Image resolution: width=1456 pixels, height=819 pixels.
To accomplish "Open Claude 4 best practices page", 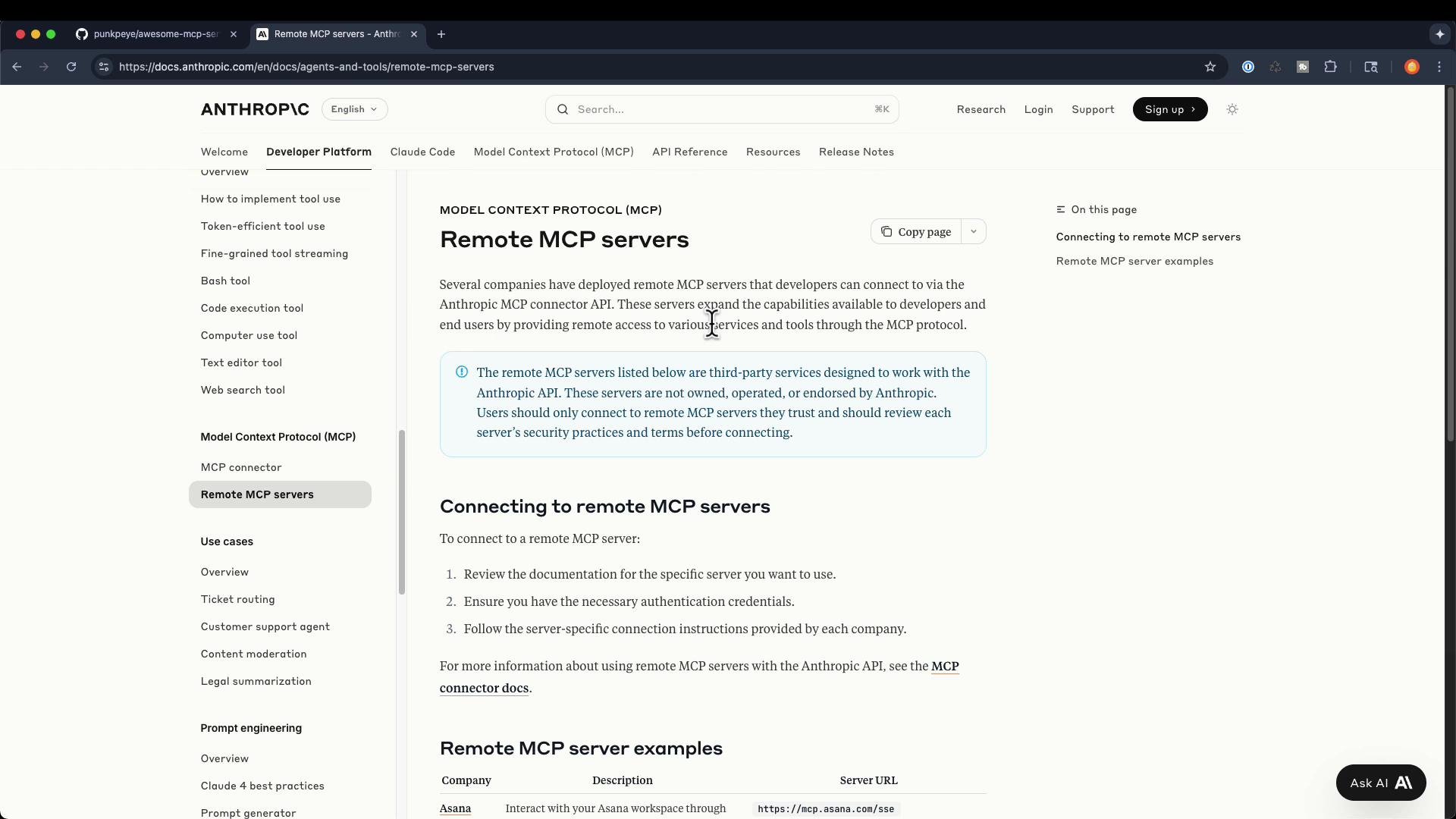I will pos(262,786).
